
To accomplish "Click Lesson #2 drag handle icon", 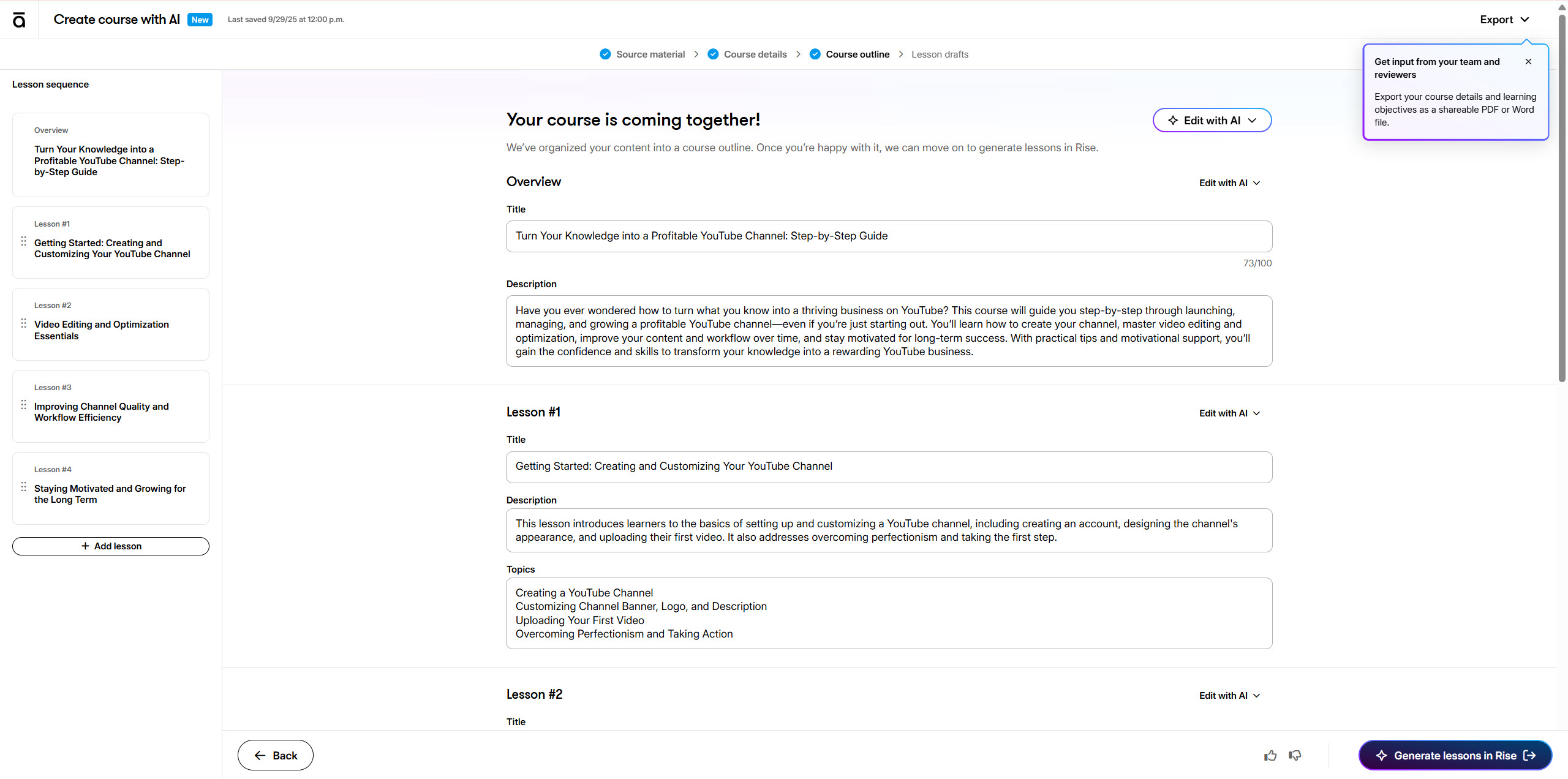I will 24,323.
